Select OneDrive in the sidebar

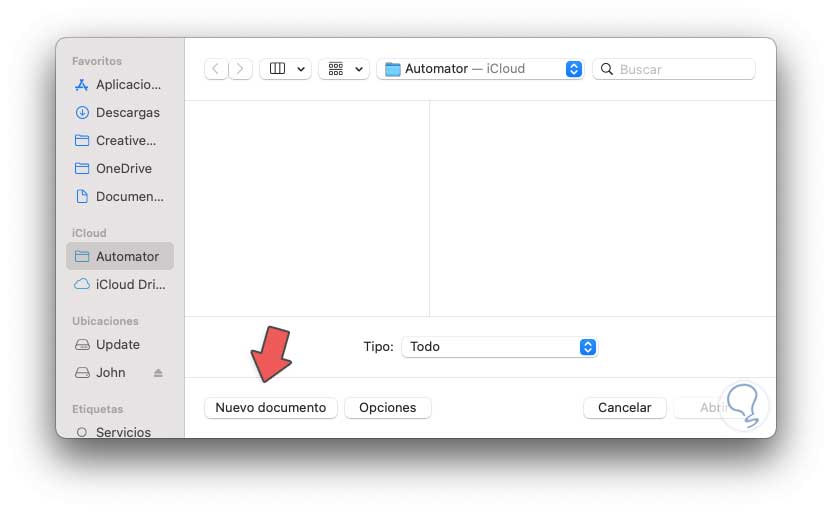tap(120, 168)
